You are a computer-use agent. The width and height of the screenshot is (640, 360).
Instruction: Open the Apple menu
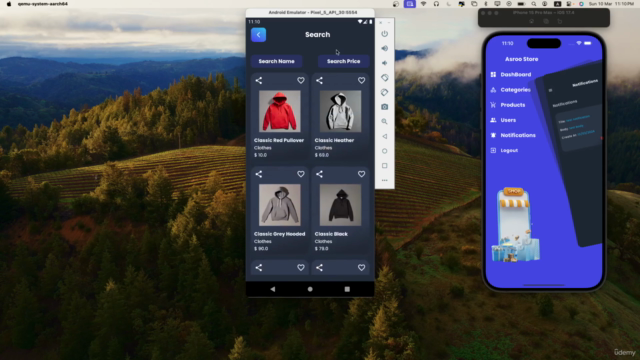pyautogui.click(x=9, y=4)
